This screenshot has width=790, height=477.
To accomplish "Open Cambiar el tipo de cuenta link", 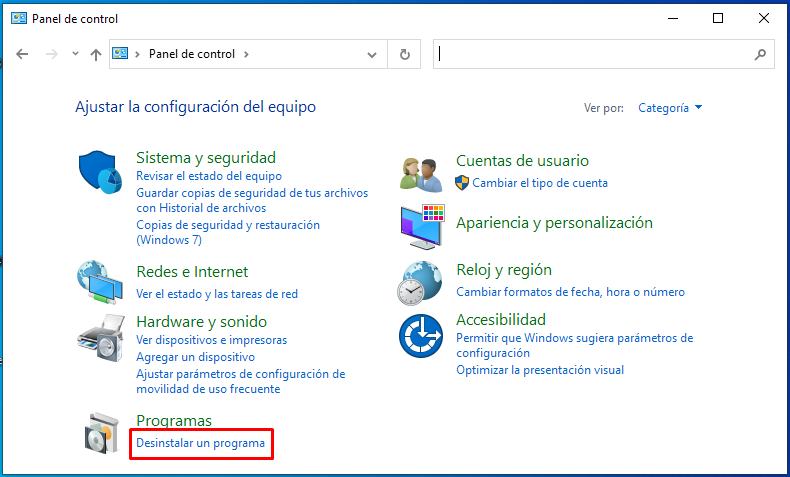I will point(539,183).
